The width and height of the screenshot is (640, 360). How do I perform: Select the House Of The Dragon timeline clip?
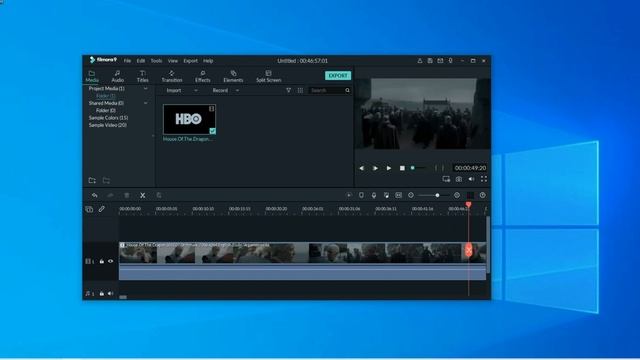pyautogui.click(x=302, y=261)
